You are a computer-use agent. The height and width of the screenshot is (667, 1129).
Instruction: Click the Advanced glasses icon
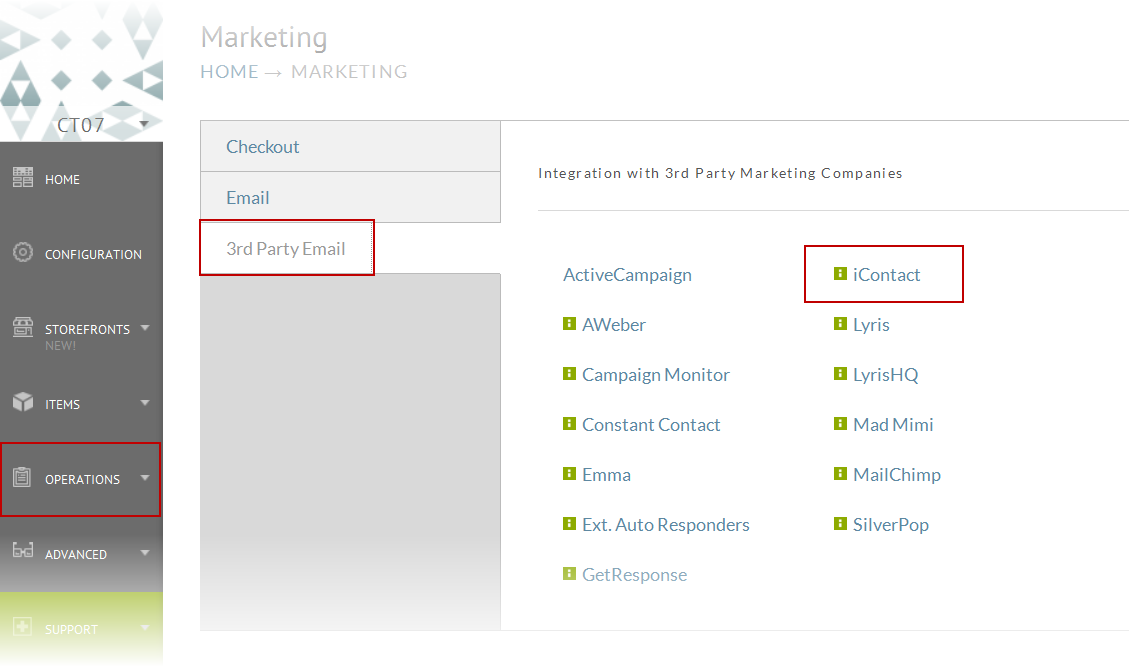pyautogui.click(x=23, y=551)
